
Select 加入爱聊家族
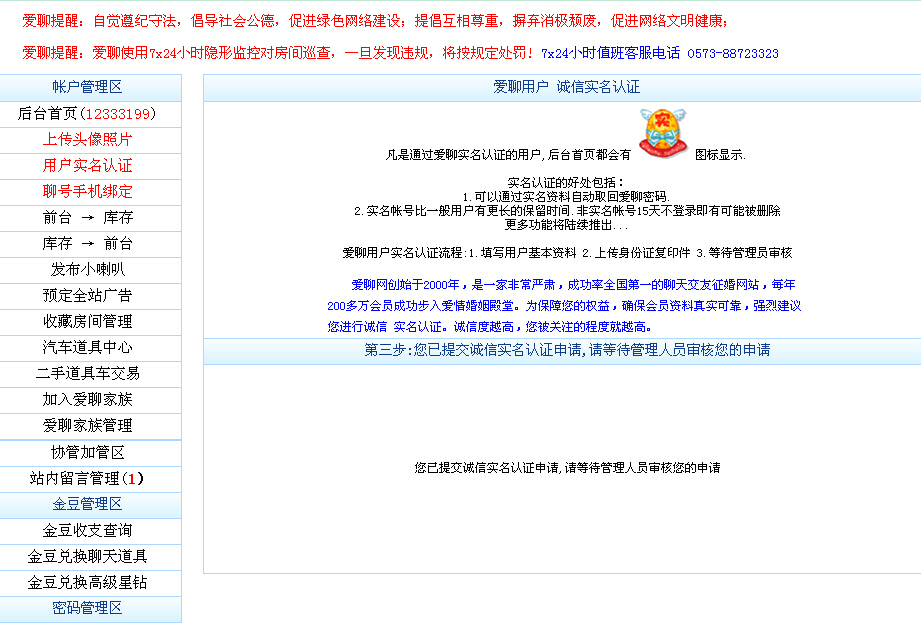pos(87,400)
